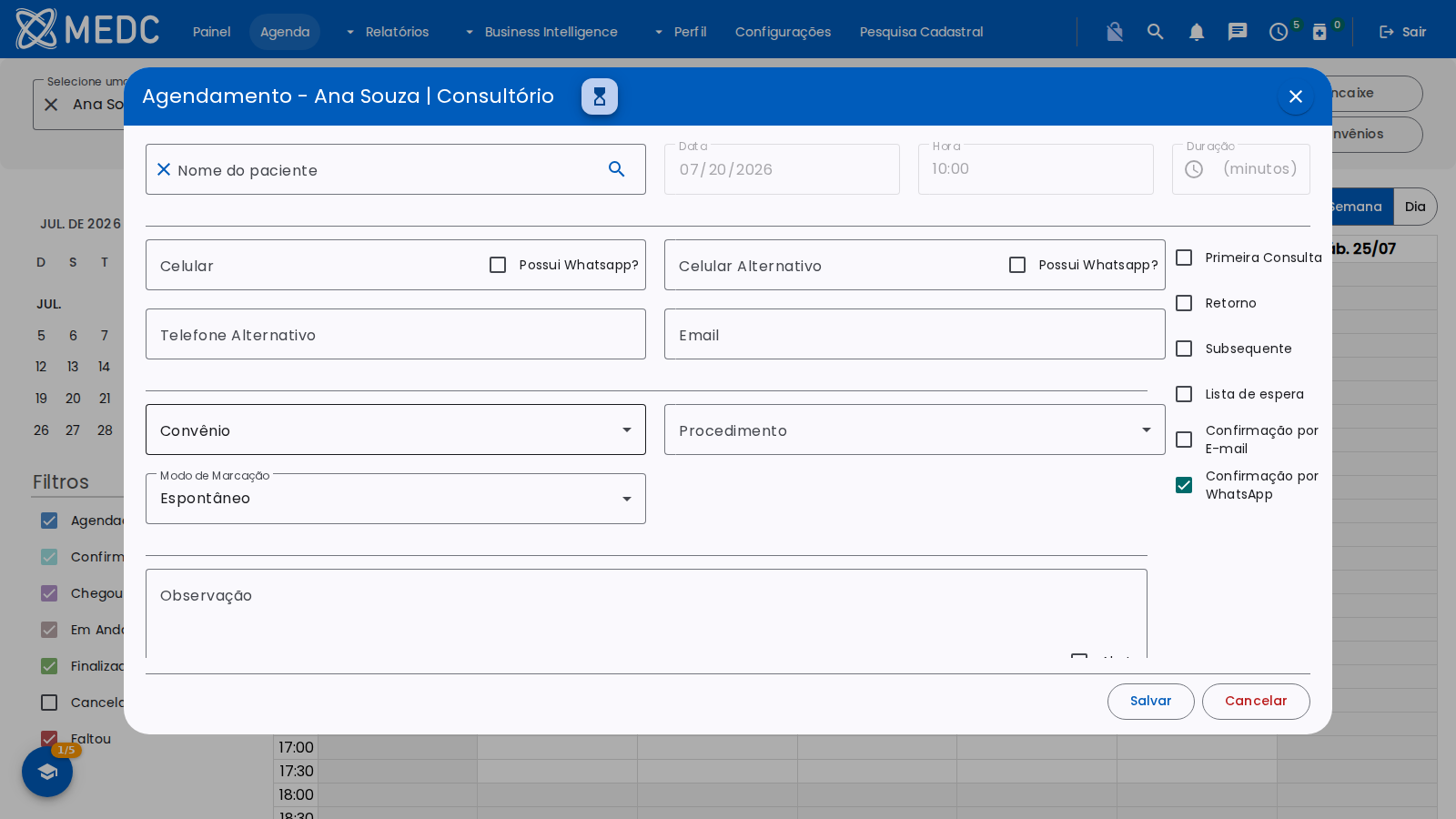Click the Telefone Alternativo field

(396, 334)
